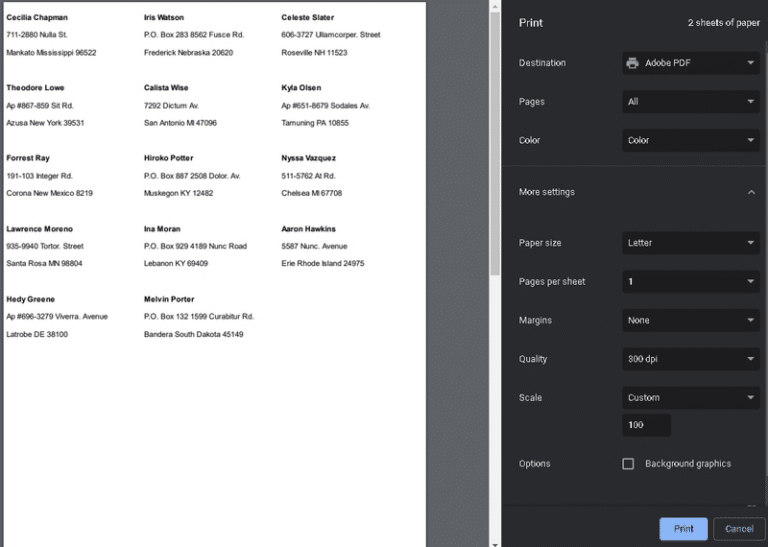Click the address 711-2880 Nulla St.

pyautogui.click(x=37, y=35)
